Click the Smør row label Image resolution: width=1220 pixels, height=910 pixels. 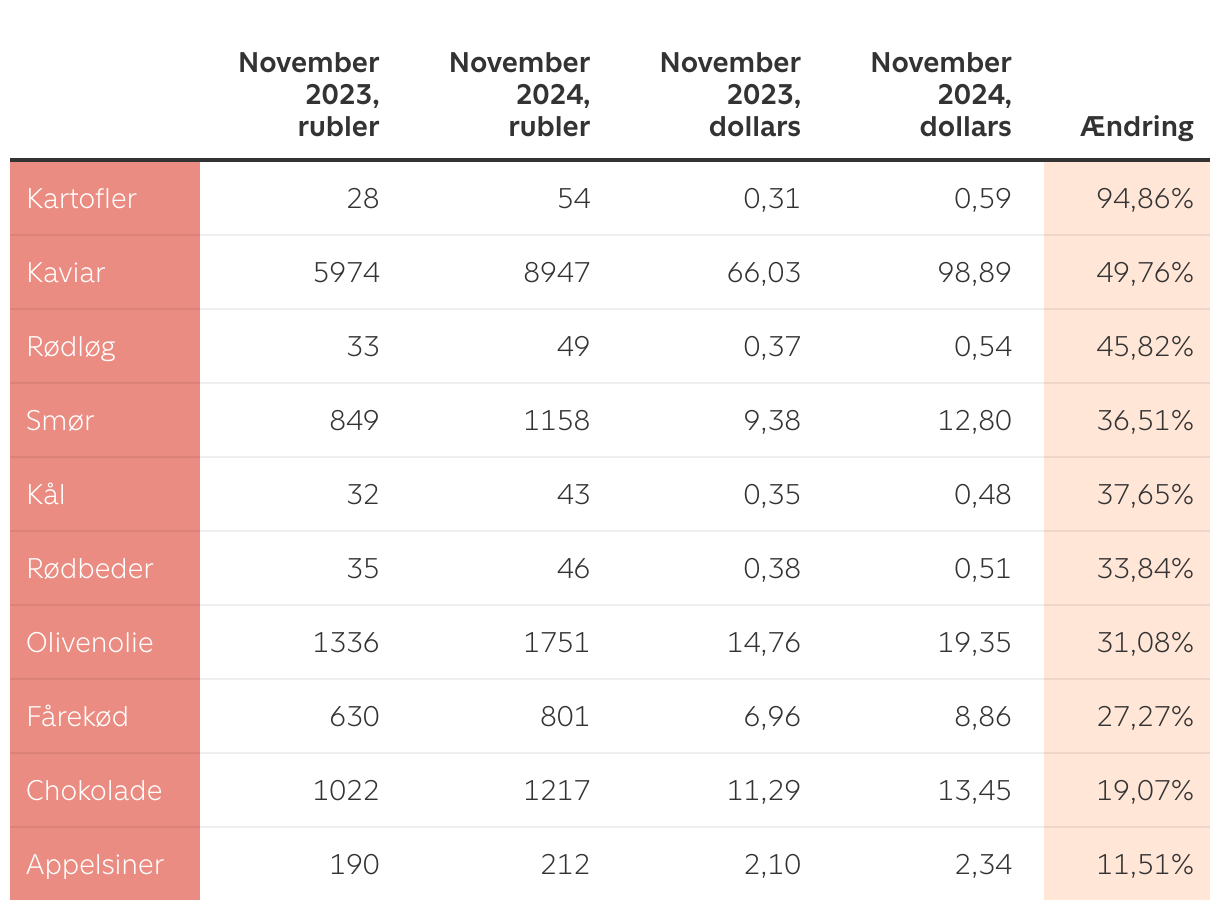tap(60, 420)
